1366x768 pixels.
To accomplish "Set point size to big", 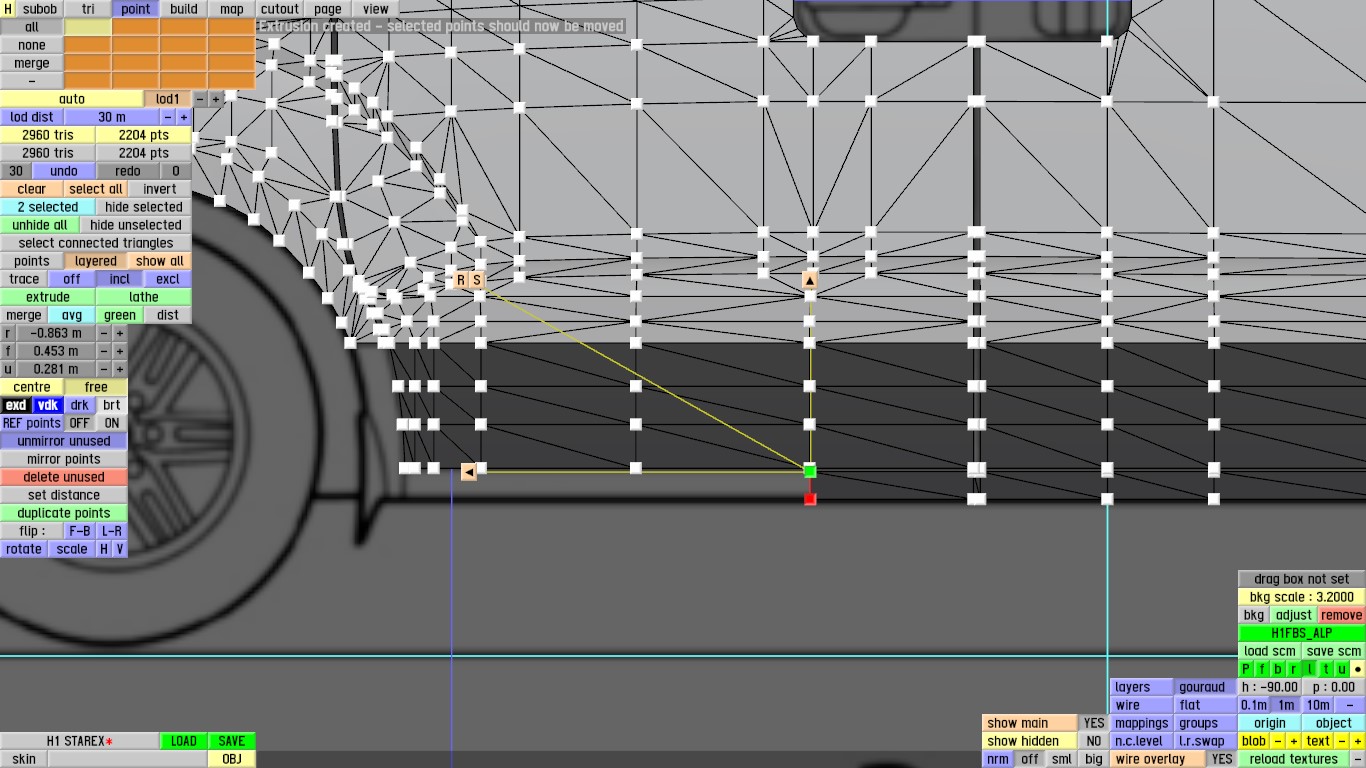I will tap(1094, 759).
